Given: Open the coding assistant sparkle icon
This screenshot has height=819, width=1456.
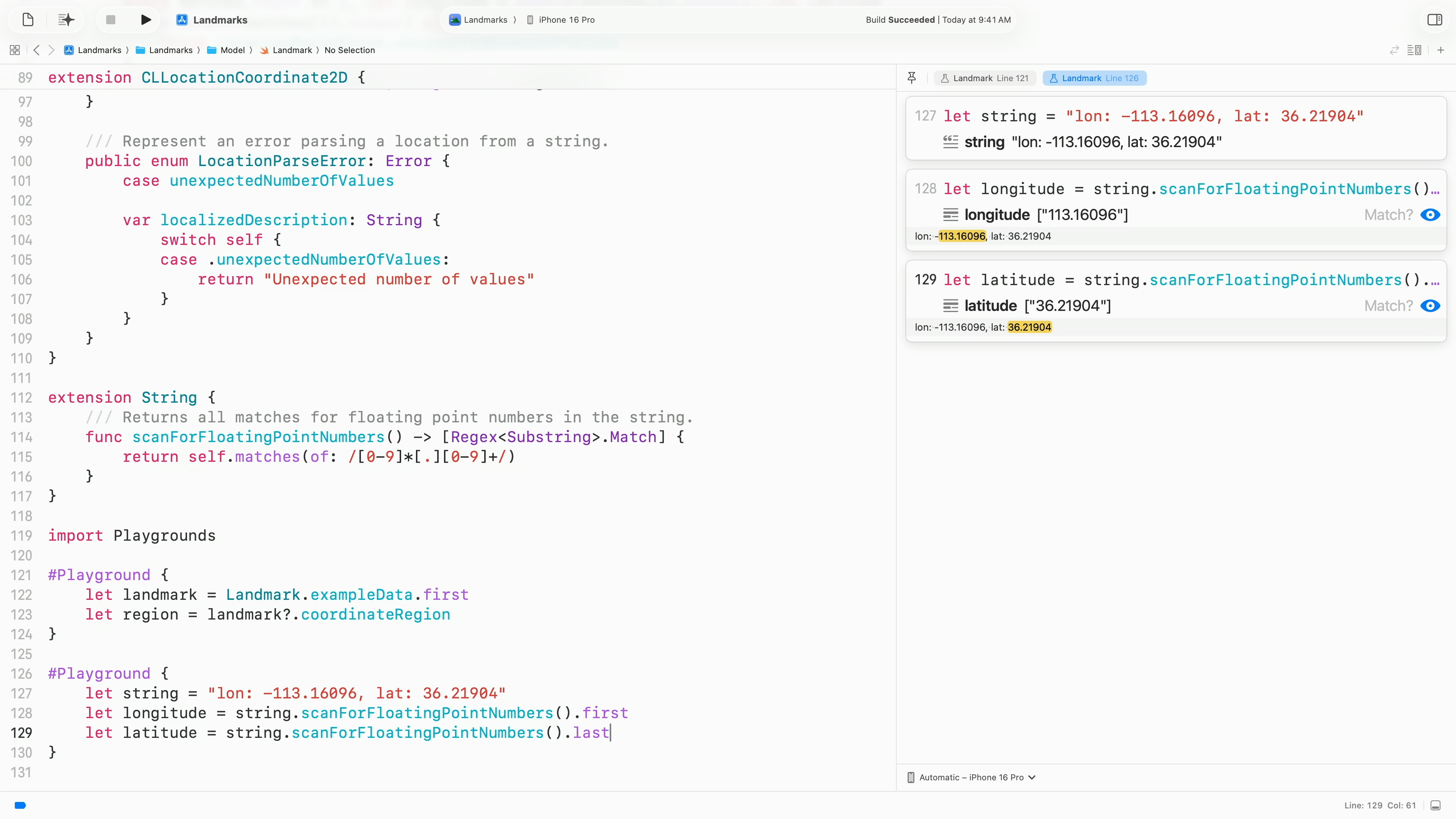Looking at the screenshot, I should pos(66,20).
